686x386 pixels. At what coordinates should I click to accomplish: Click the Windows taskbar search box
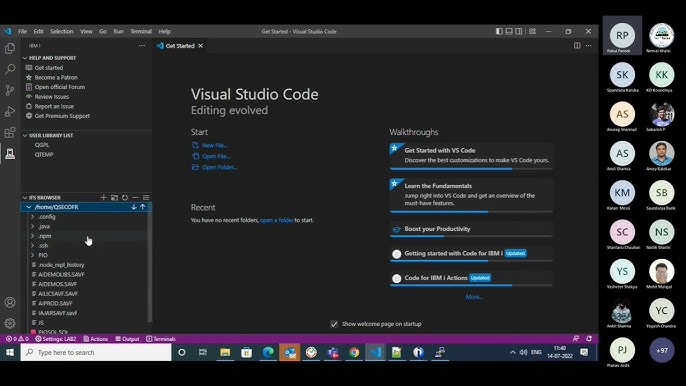click(x=96, y=352)
